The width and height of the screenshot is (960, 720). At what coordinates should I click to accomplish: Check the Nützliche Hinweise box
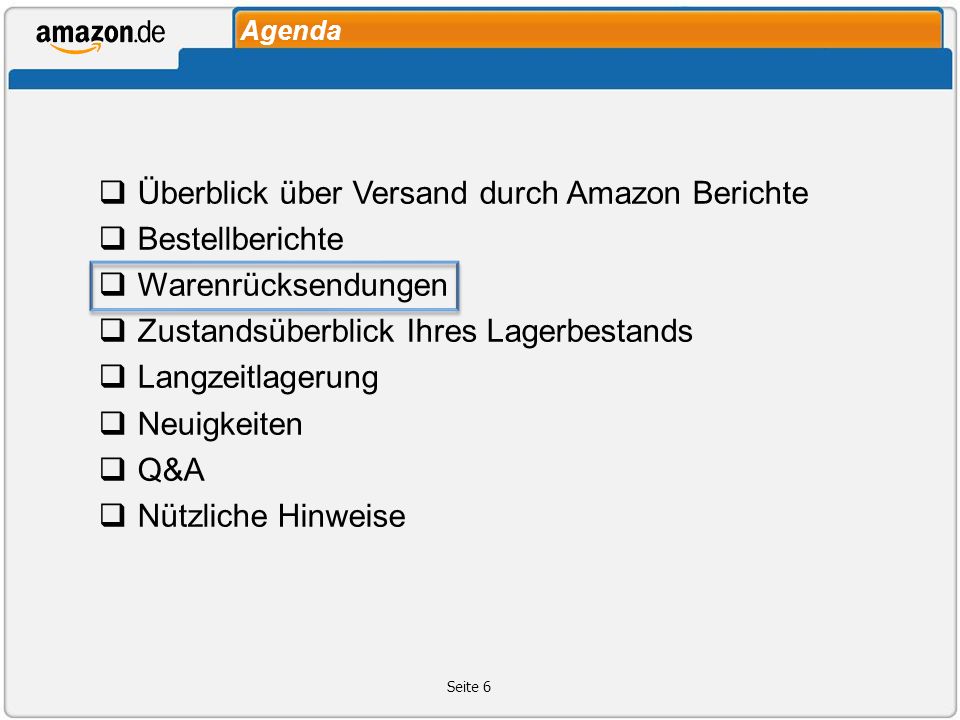(x=113, y=515)
